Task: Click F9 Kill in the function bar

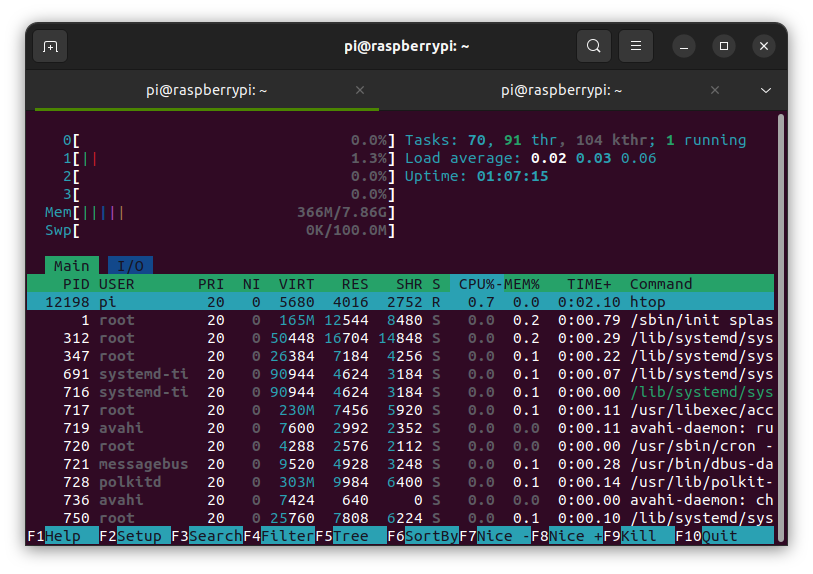Action: tap(639, 536)
